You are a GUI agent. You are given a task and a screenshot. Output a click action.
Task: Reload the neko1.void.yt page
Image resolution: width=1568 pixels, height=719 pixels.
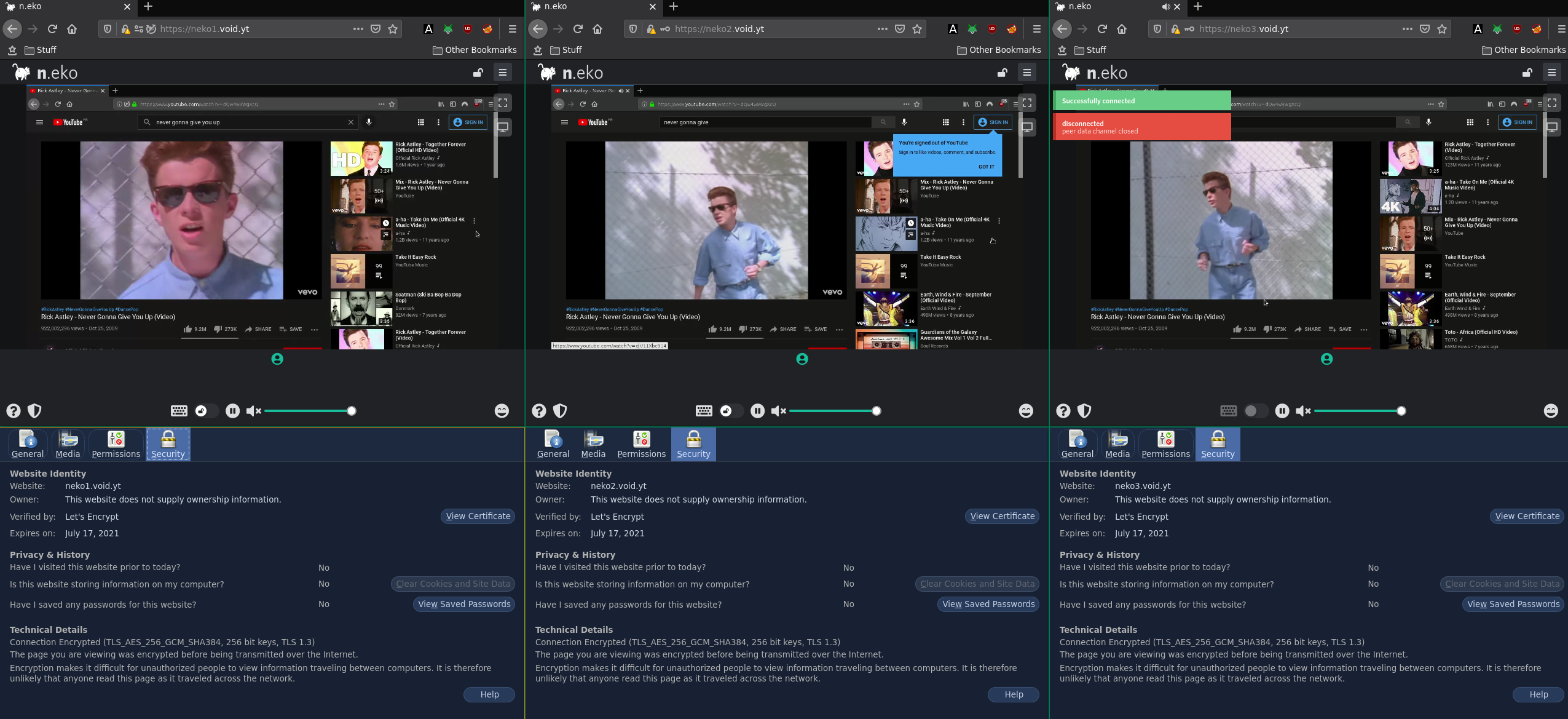(52, 29)
